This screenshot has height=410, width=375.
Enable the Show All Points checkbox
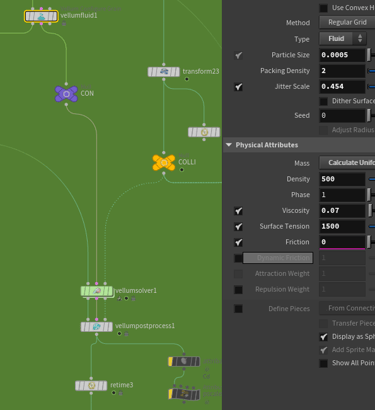[323, 363]
